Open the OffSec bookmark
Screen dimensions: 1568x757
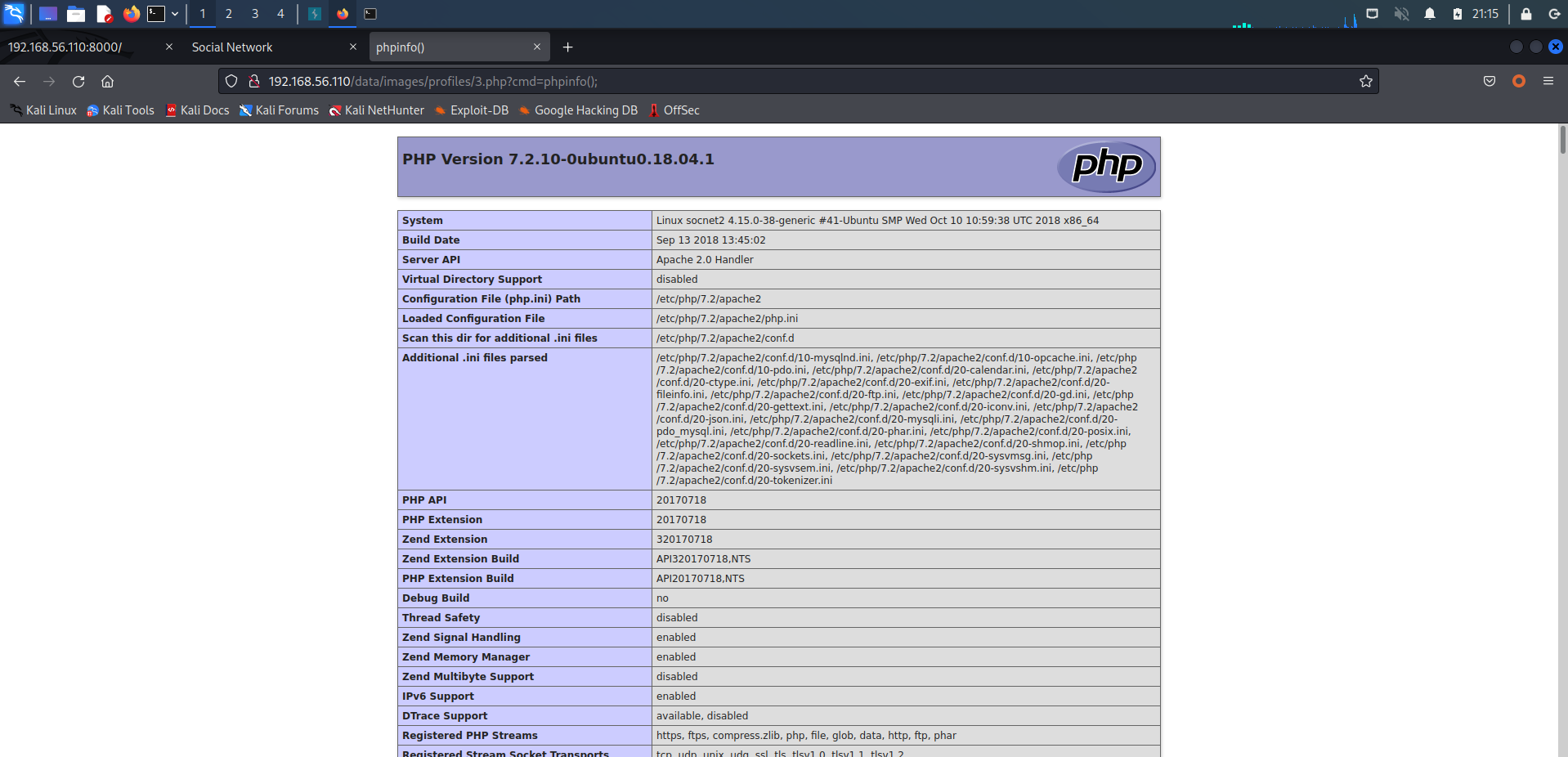click(674, 110)
